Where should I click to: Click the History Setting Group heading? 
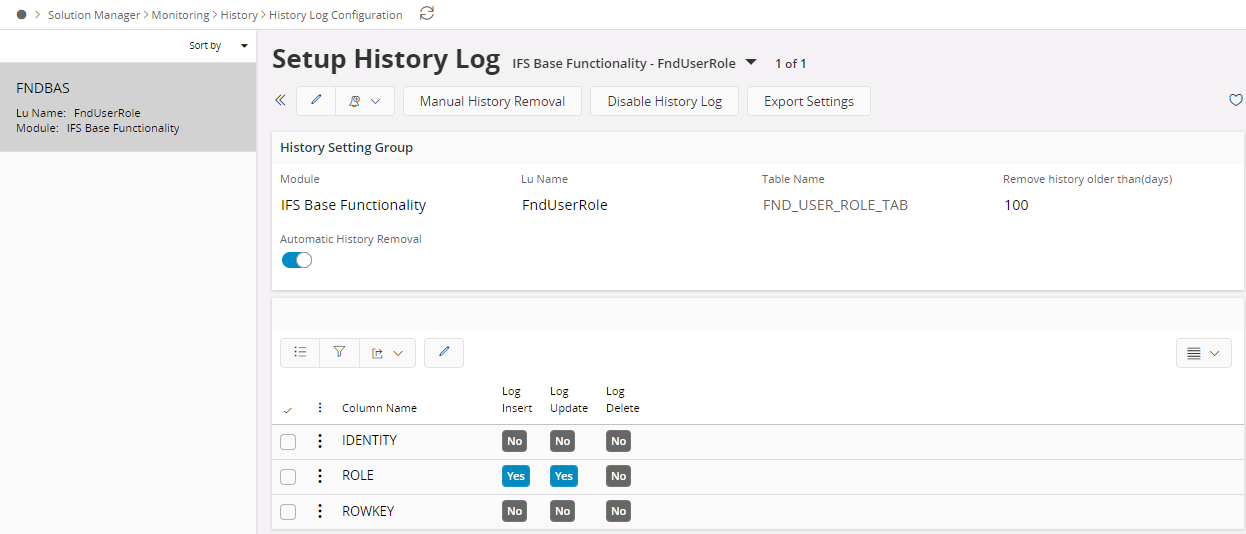[346, 147]
